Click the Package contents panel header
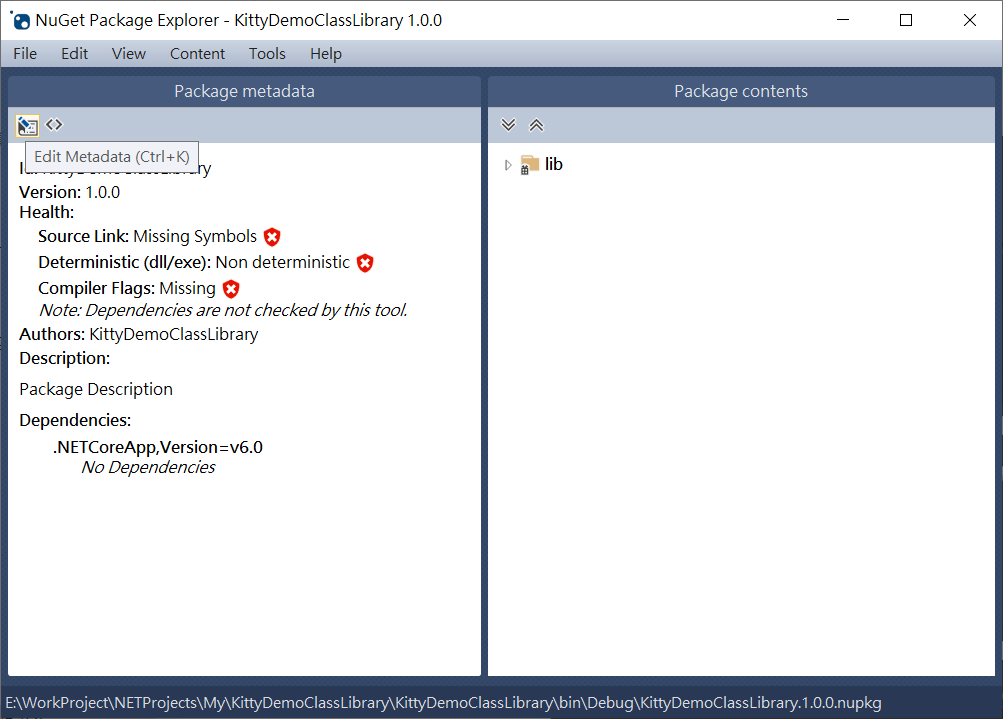This screenshot has width=1003, height=719. [741, 91]
